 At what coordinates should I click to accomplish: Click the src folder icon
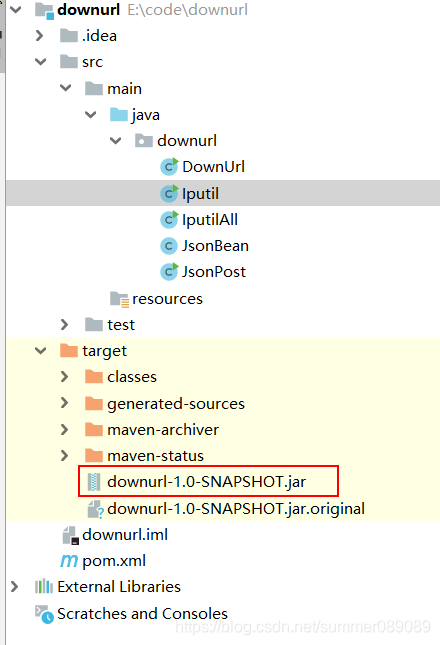(x=69, y=62)
